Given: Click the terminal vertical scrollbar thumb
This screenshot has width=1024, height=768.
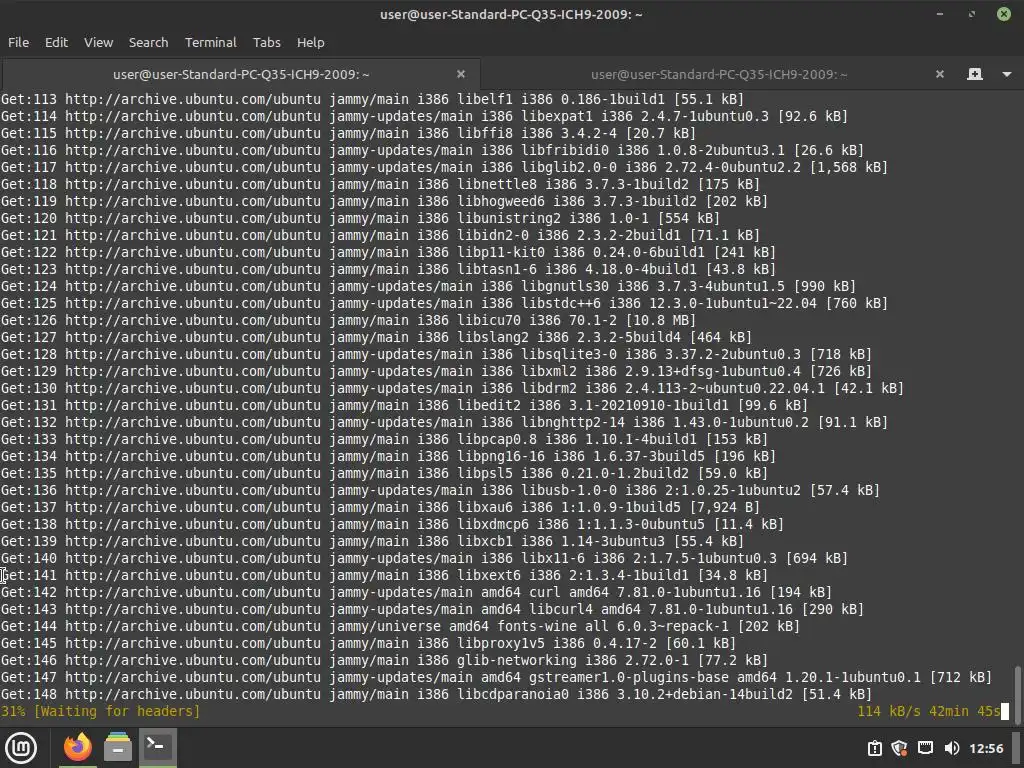Looking at the screenshot, I should point(1016,696).
